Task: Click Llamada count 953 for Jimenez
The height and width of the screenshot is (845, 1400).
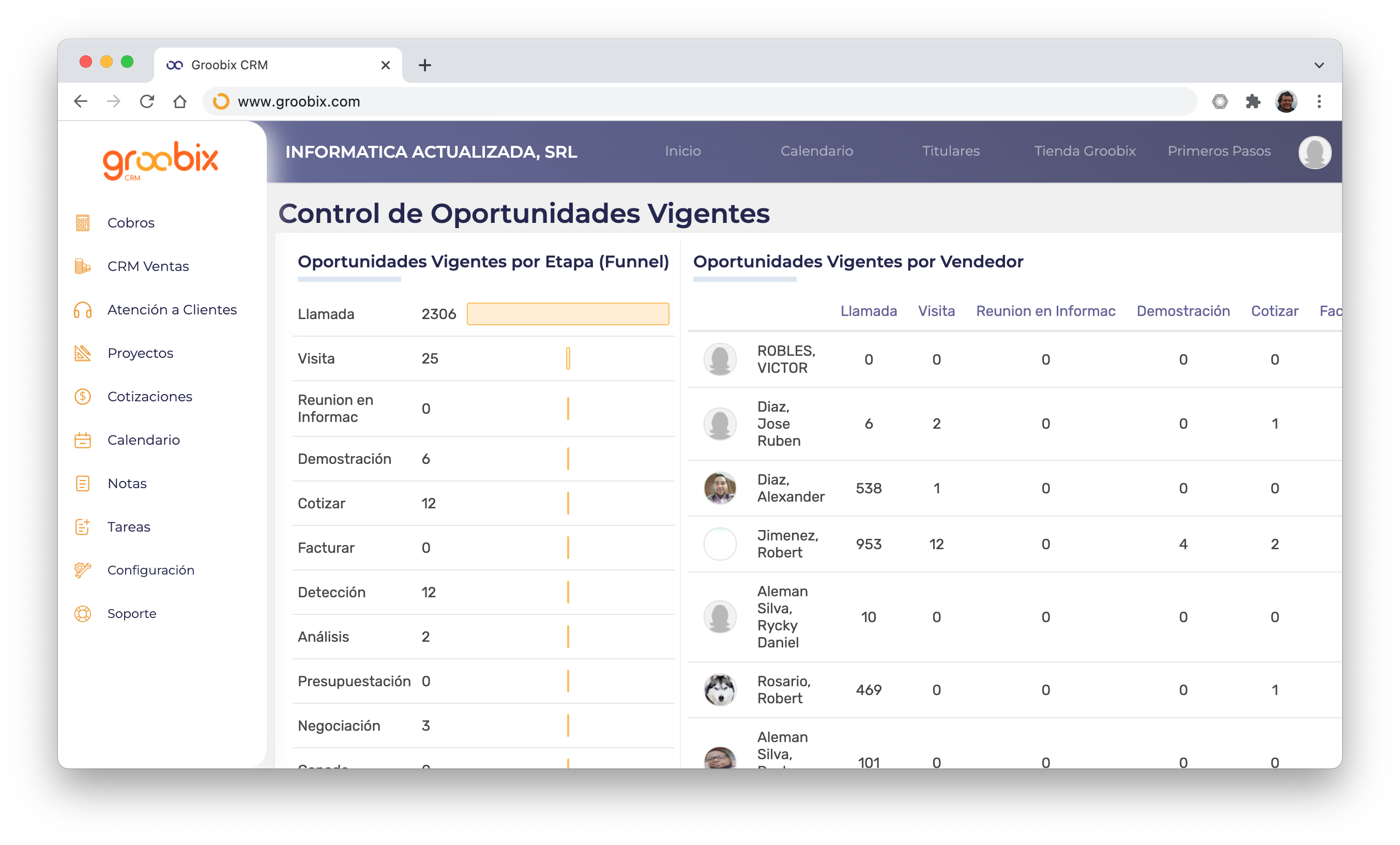Action: click(x=868, y=544)
